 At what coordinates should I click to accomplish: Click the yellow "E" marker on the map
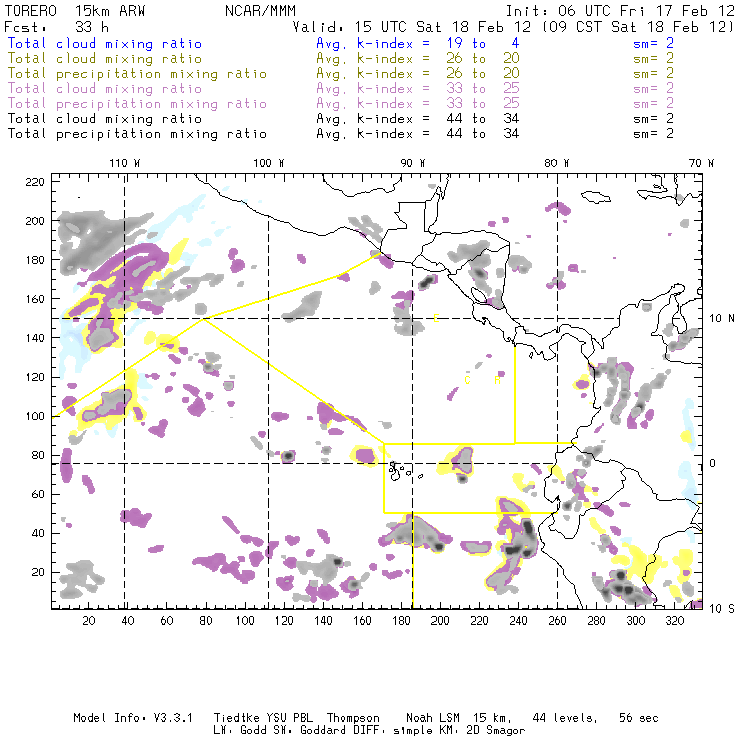pyautogui.click(x=436, y=318)
